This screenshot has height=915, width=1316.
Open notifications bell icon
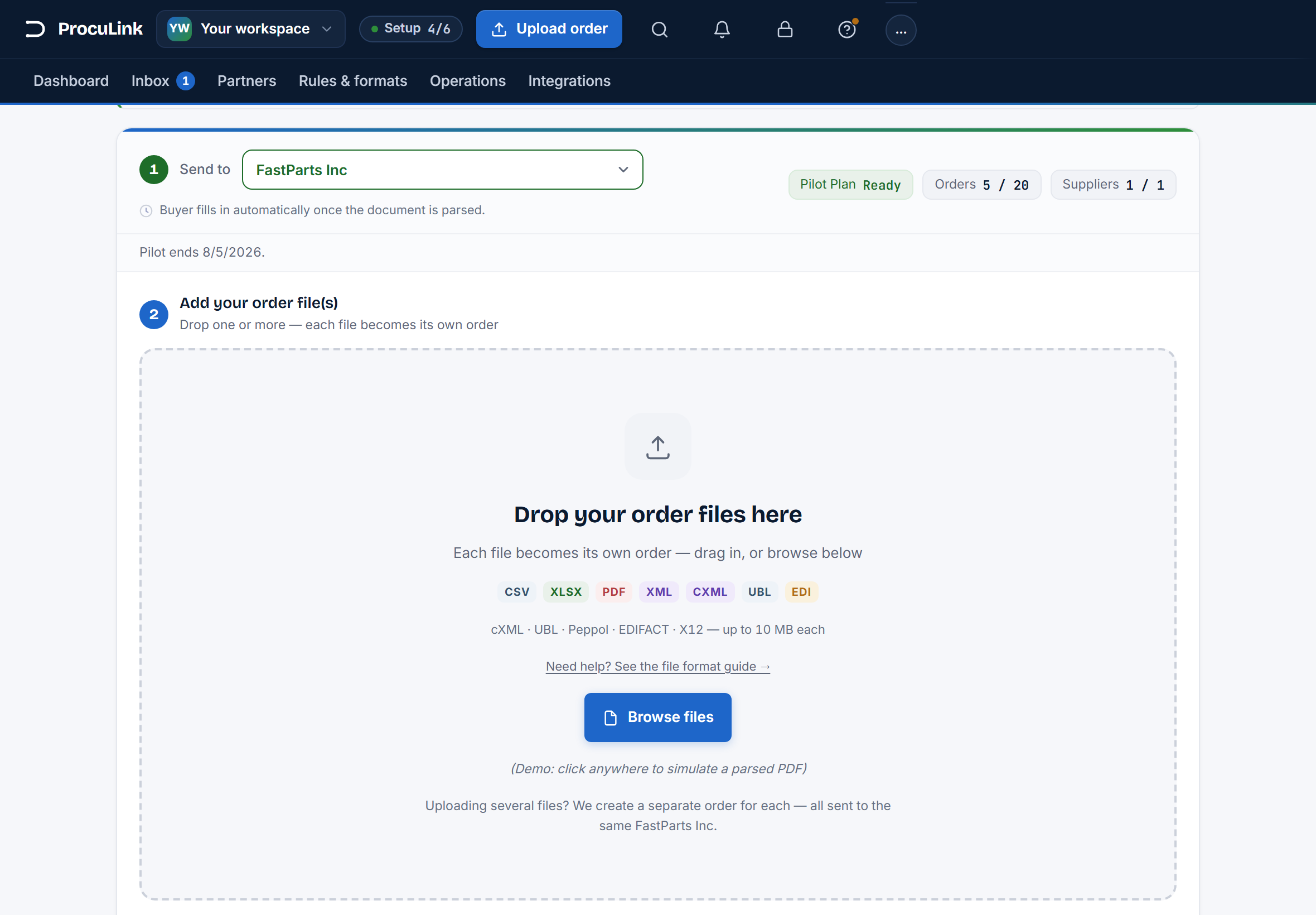722,29
